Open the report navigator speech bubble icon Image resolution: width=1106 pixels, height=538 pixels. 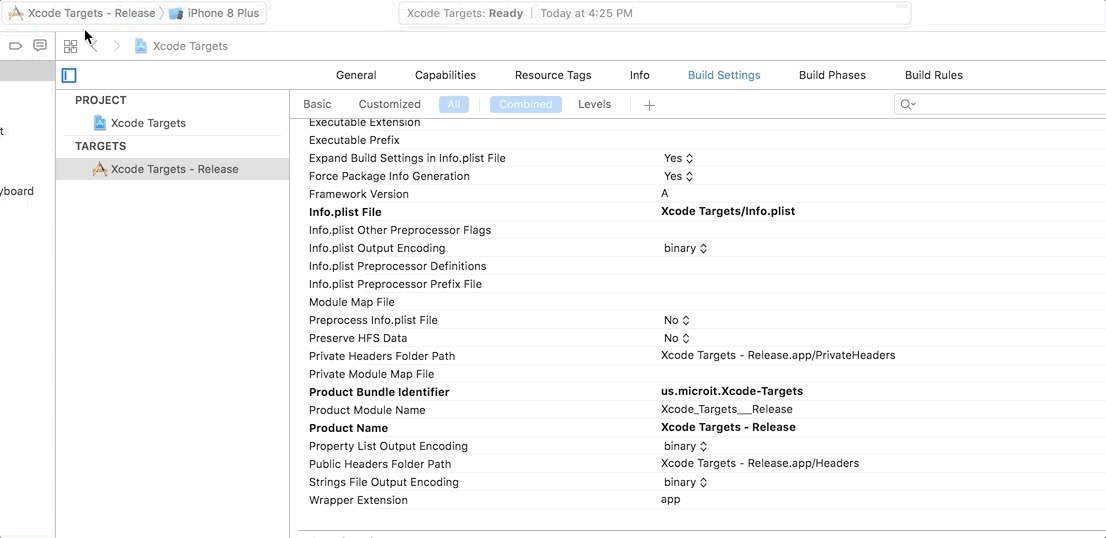click(40, 46)
